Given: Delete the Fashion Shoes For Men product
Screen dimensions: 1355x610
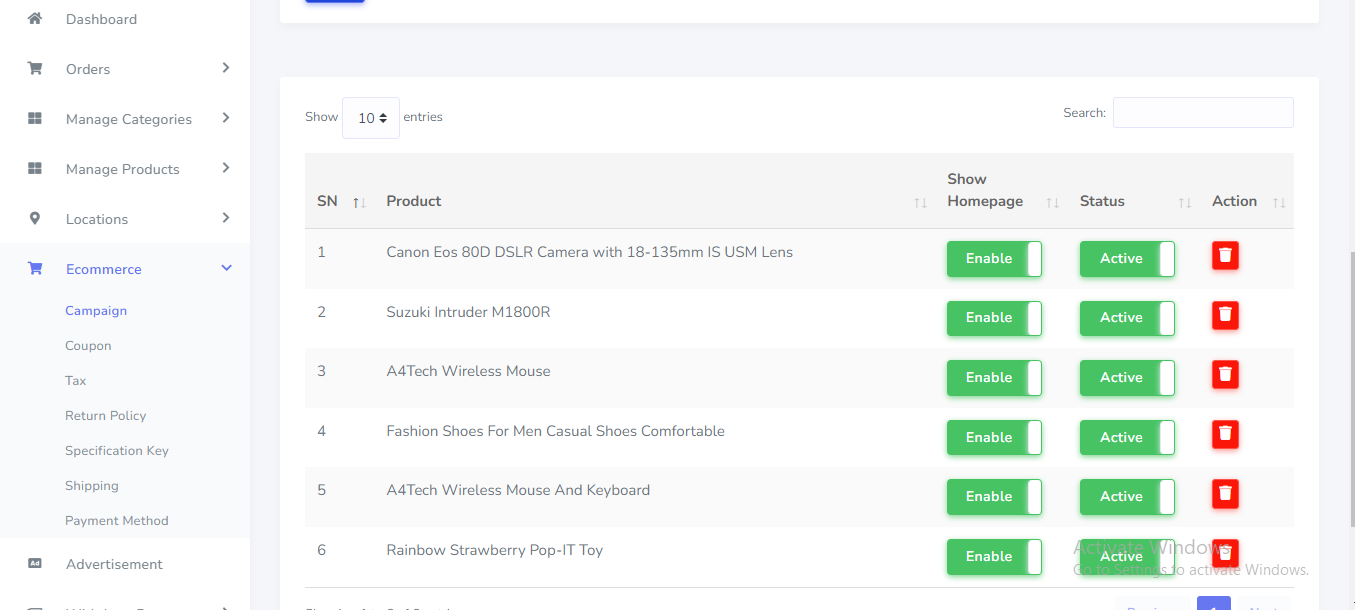Looking at the screenshot, I should pos(1225,434).
